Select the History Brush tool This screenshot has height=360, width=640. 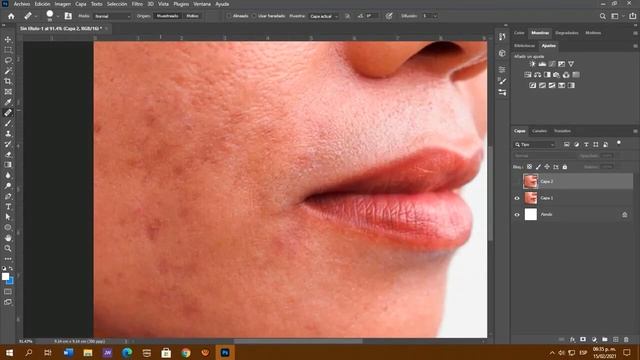coord(8,144)
